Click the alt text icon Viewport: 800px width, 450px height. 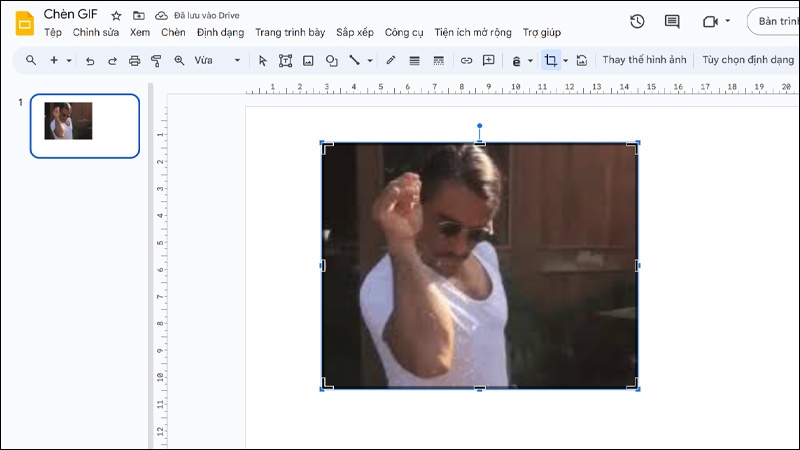516,61
